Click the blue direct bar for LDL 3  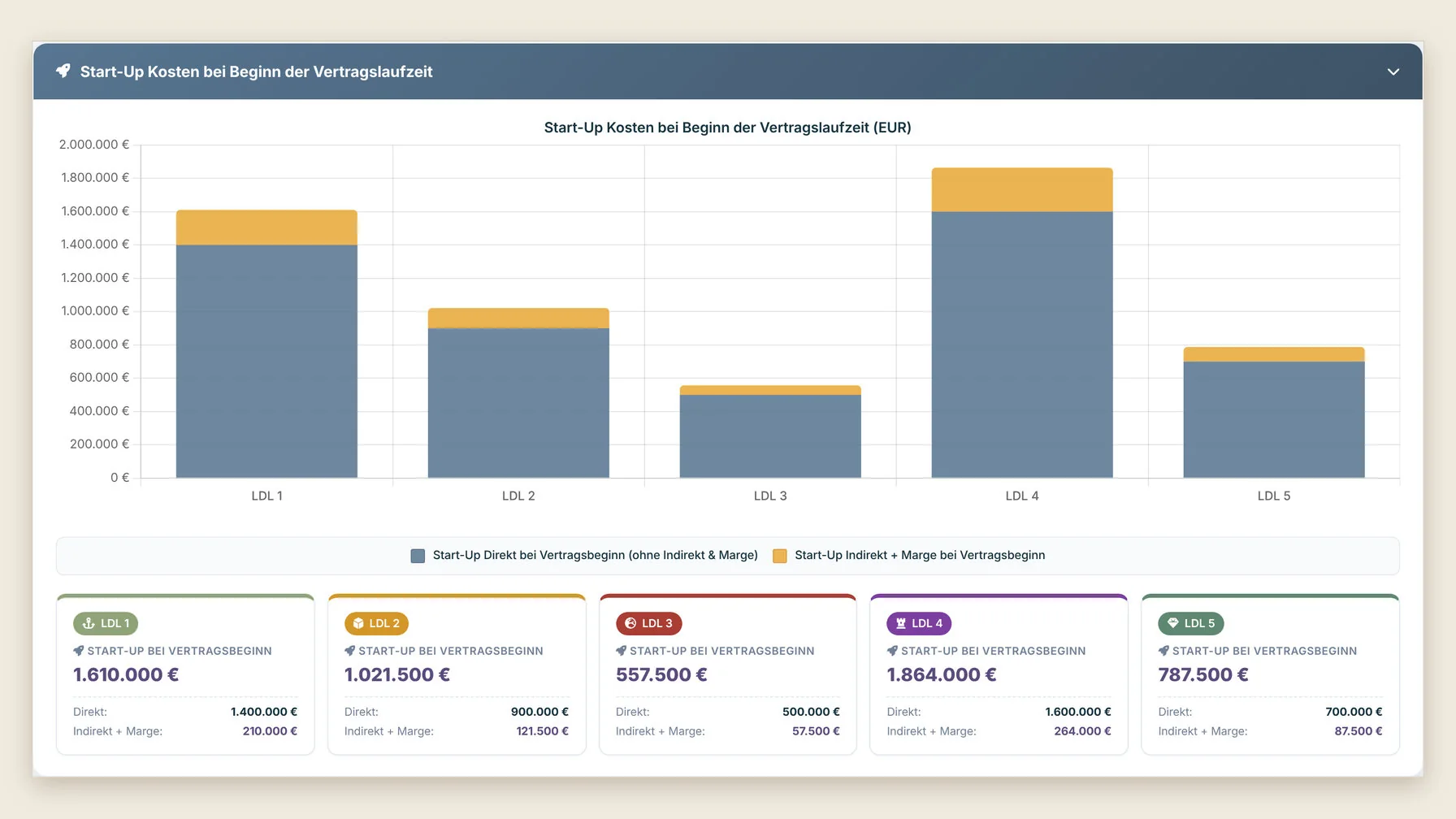tap(770, 436)
